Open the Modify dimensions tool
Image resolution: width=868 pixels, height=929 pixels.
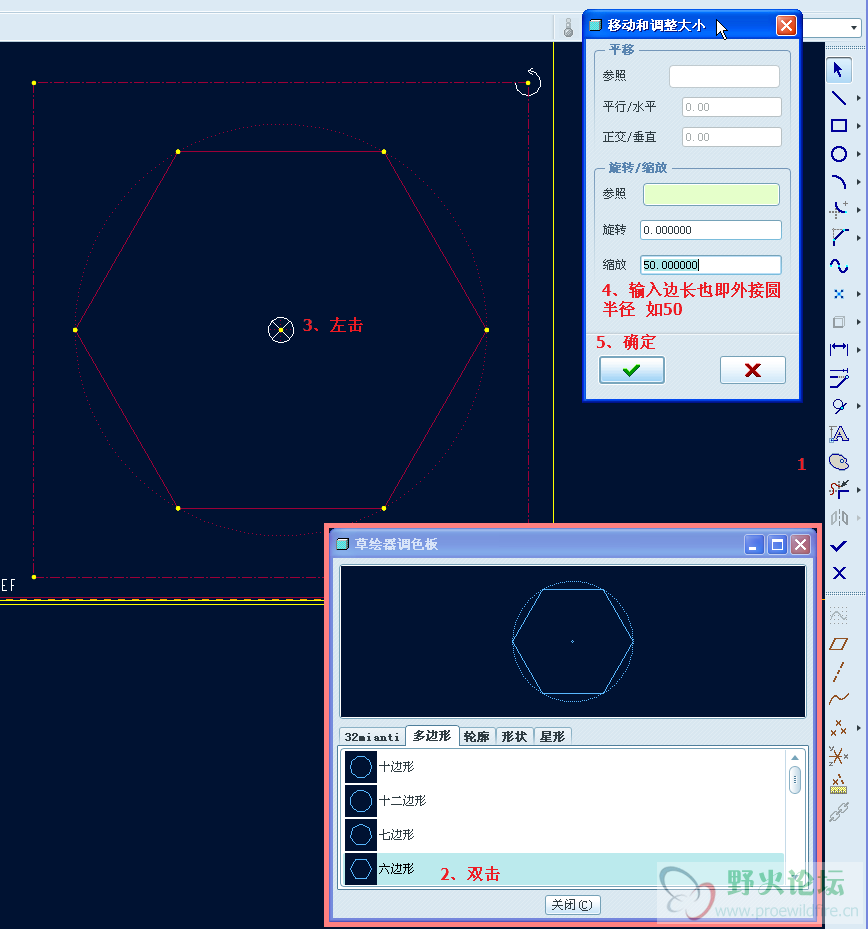(x=838, y=377)
